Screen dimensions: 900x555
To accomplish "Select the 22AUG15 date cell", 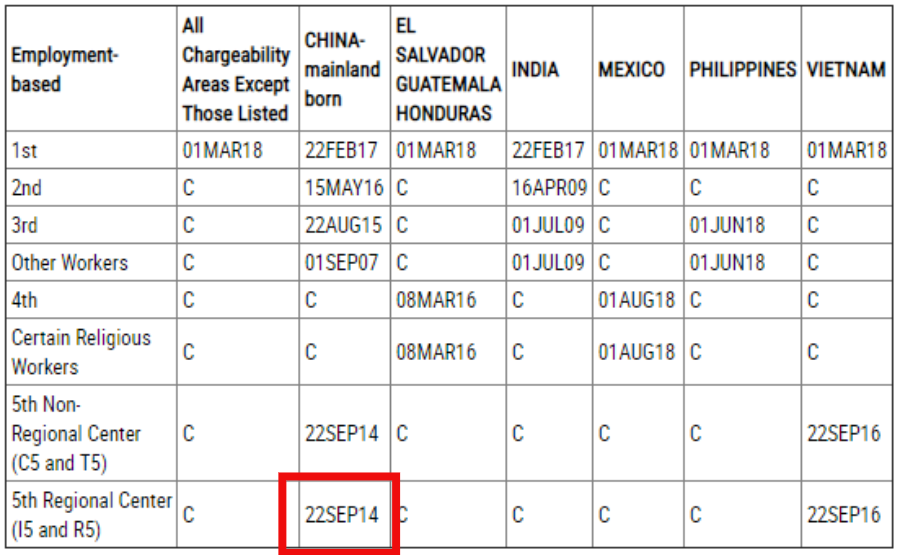I will click(341, 225).
